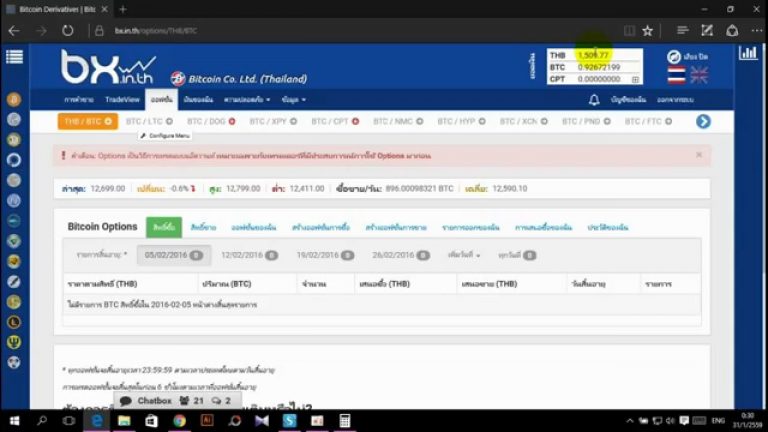Click the Configure Menu button
Viewport: 768px width, 432px height.
[165, 136]
